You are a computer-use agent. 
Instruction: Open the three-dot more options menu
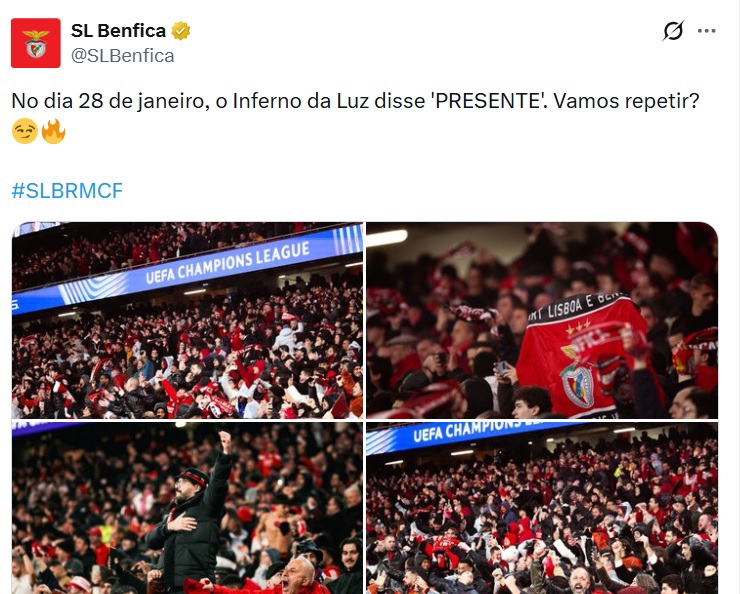point(707,31)
